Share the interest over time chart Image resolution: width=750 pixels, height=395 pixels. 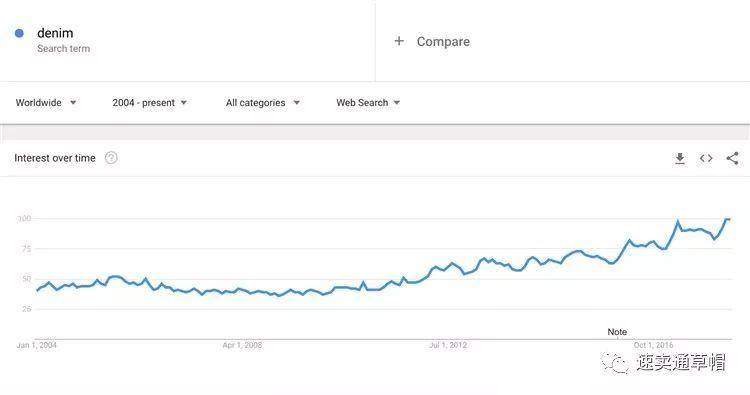[732, 158]
